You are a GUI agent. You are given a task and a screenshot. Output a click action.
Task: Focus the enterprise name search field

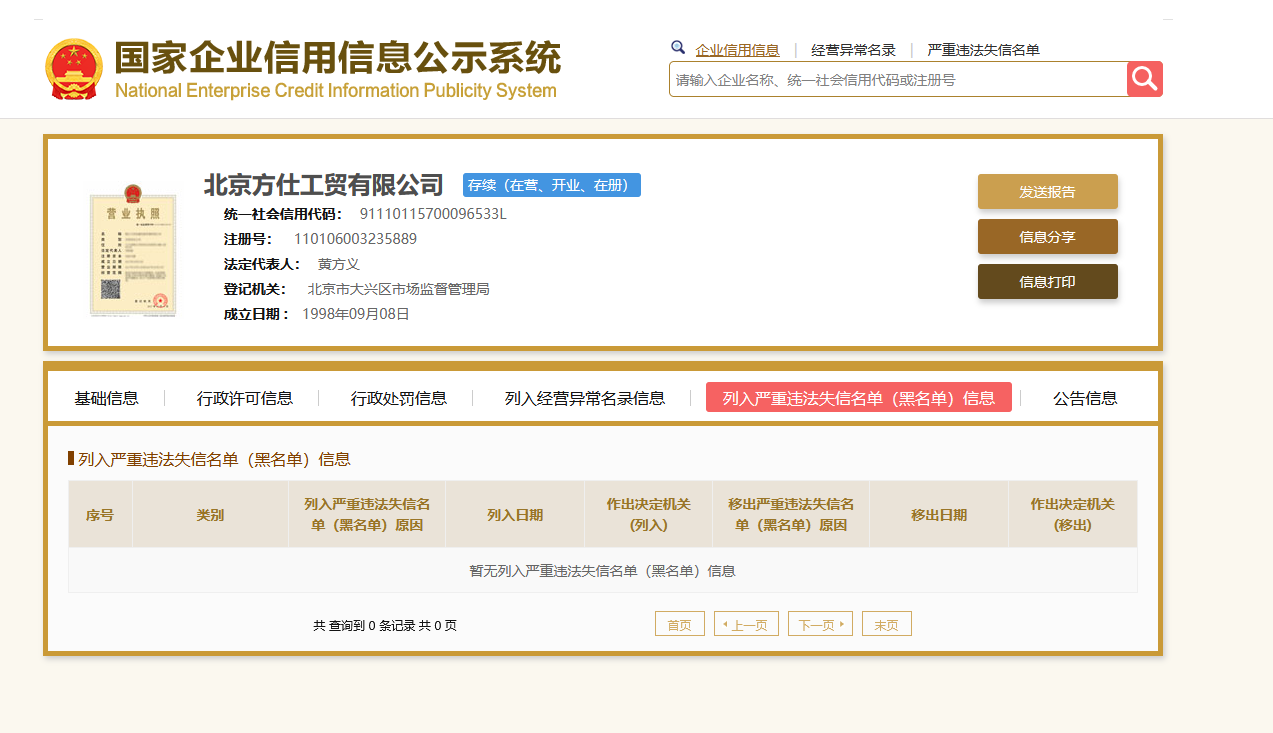[x=898, y=80]
